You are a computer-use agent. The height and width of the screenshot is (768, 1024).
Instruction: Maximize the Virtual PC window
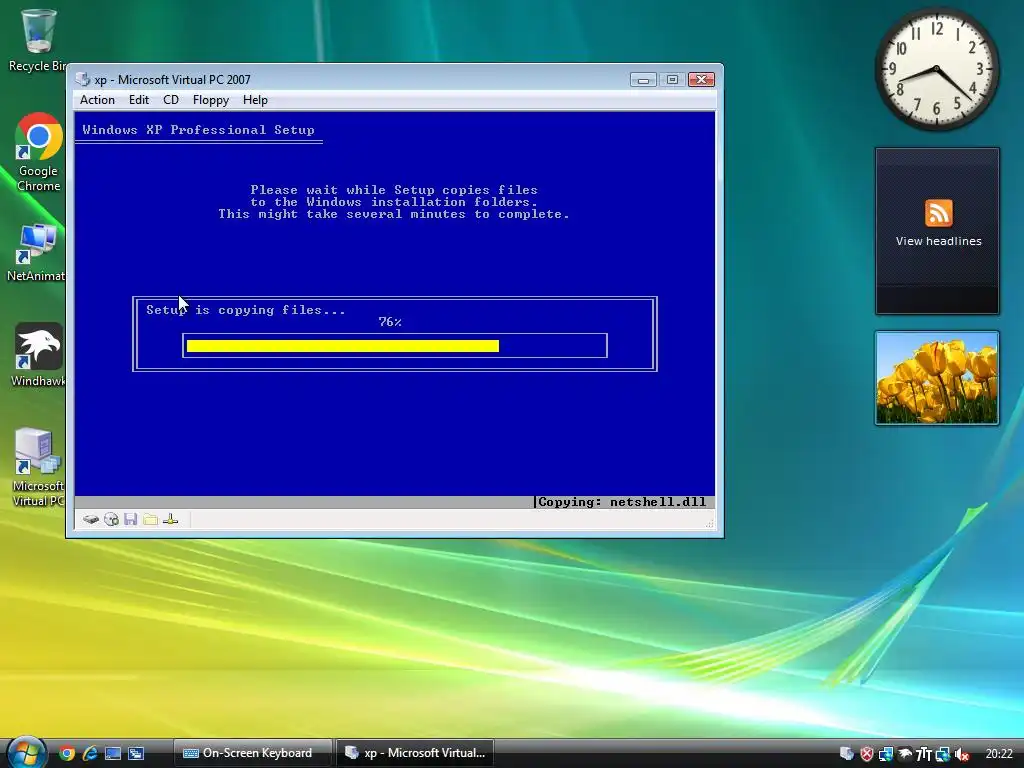click(672, 80)
